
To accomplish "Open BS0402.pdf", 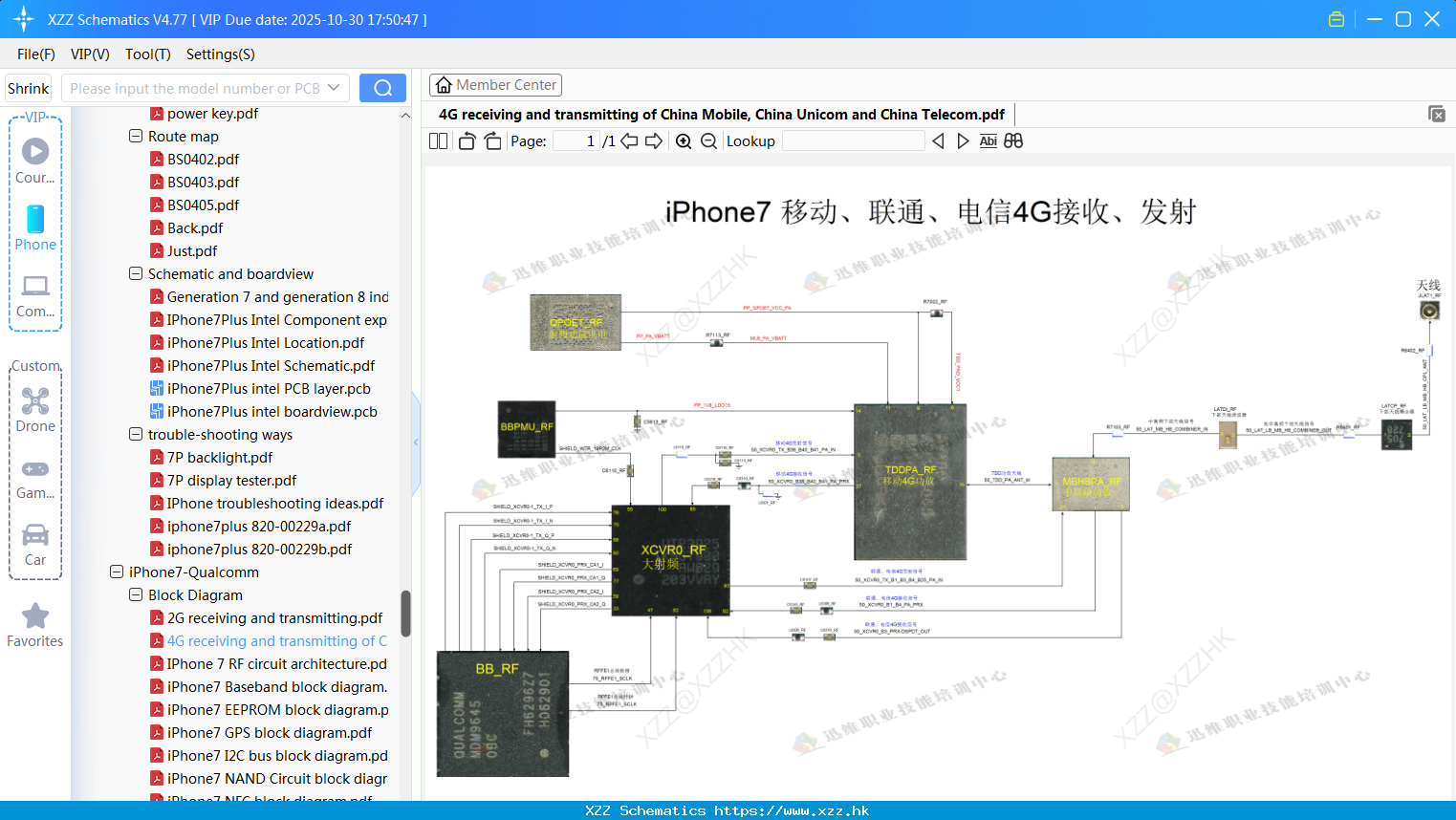I will [x=203, y=159].
